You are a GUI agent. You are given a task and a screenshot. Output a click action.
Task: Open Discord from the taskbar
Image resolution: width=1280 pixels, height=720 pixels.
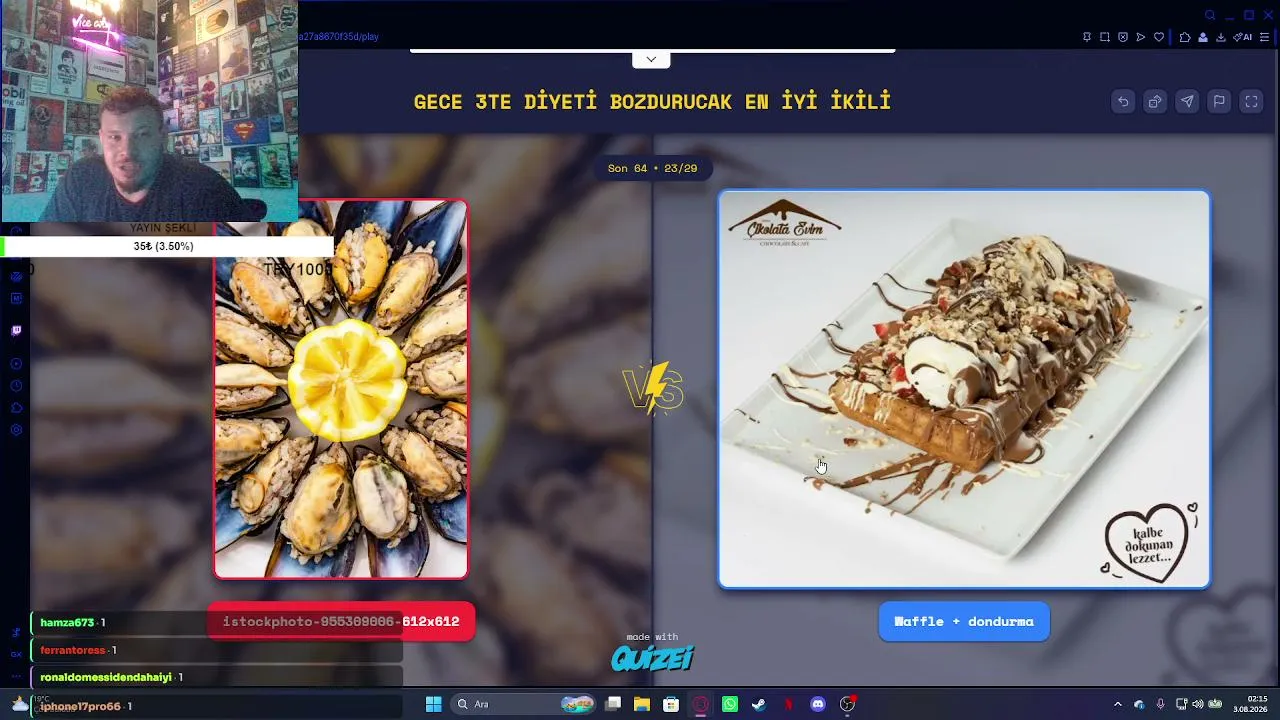pyautogui.click(x=818, y=704)
